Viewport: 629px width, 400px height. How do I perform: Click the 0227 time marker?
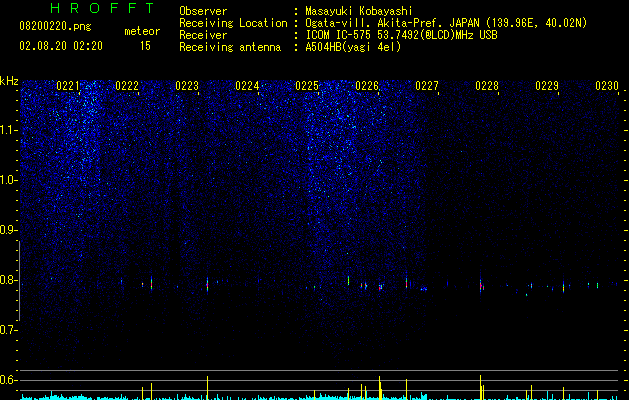pos(427,86)
